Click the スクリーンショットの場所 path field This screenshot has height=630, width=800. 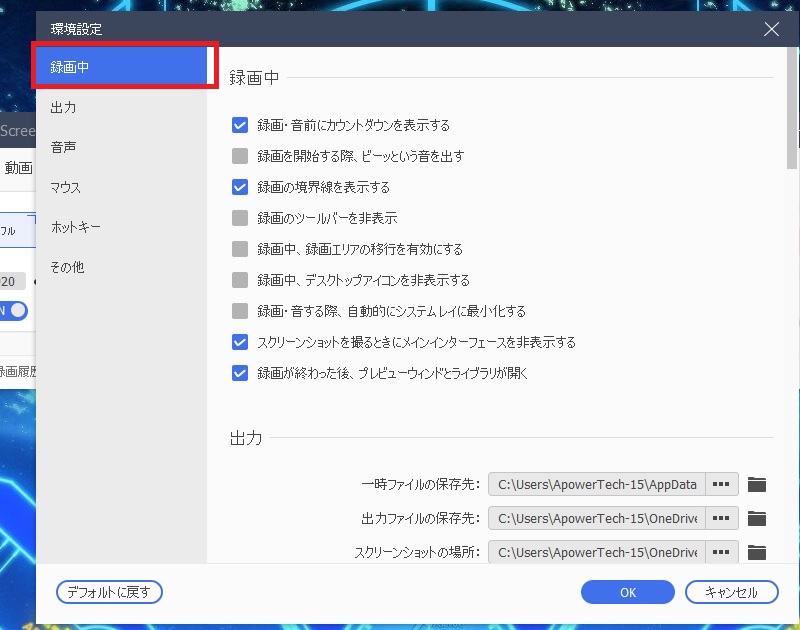(x=597, y=552)
